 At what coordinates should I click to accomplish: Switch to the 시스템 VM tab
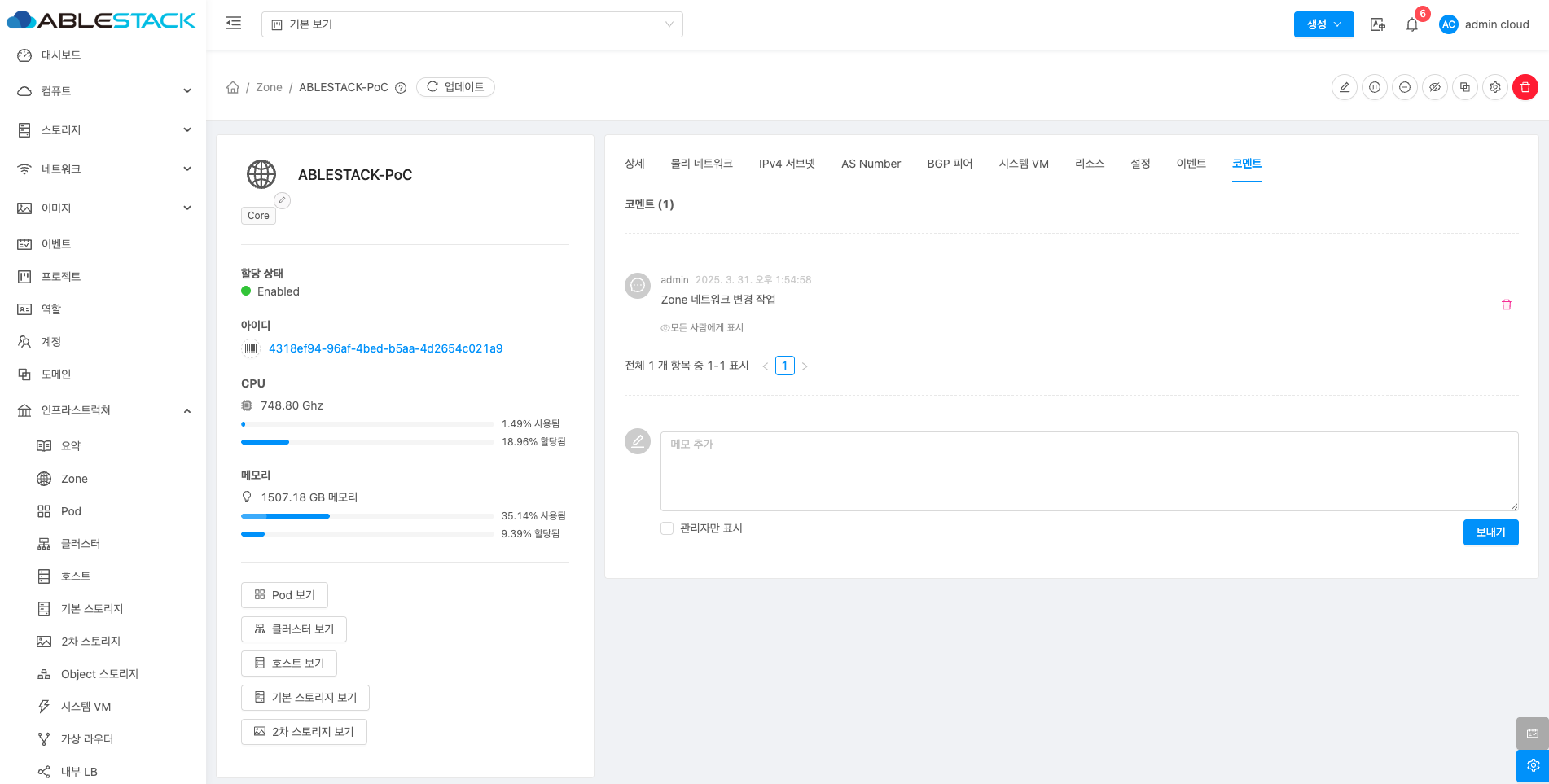(1023, 164)
